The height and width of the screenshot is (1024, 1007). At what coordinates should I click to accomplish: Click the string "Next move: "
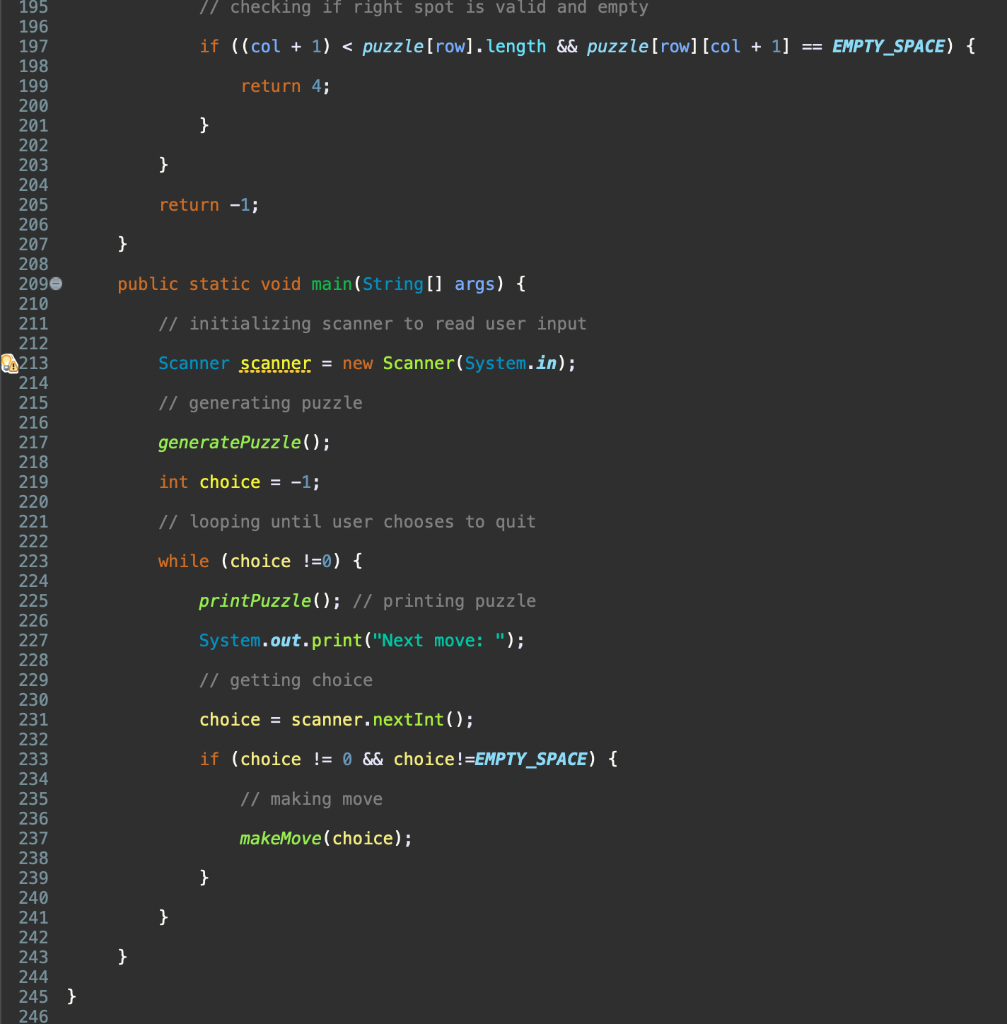click(439, 640)
